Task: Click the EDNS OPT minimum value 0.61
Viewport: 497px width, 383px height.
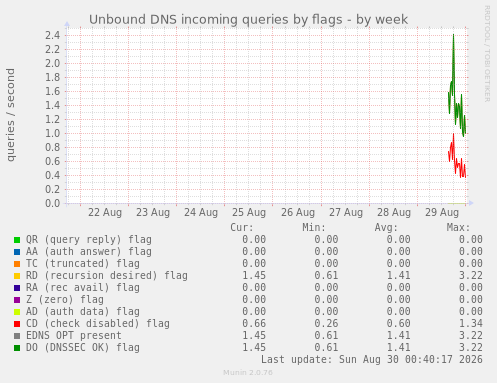Action: point(326,336)
